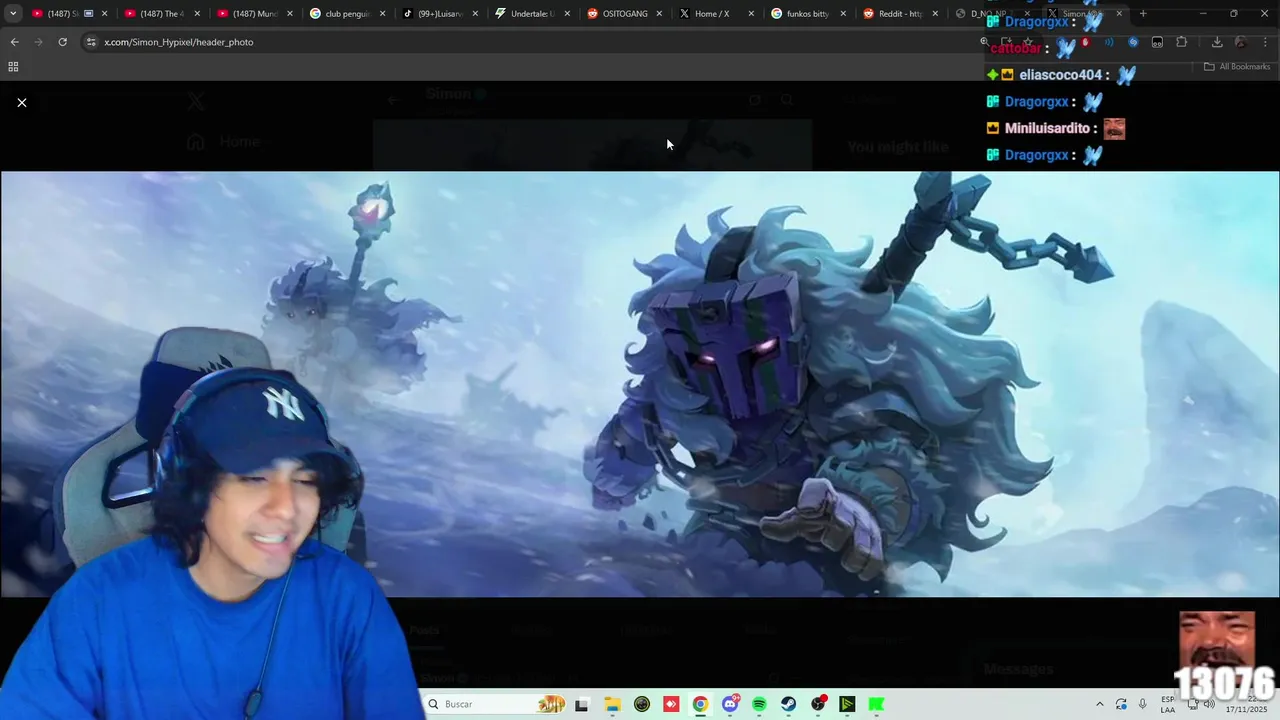Go back to the previous browser page

[14, 42]
